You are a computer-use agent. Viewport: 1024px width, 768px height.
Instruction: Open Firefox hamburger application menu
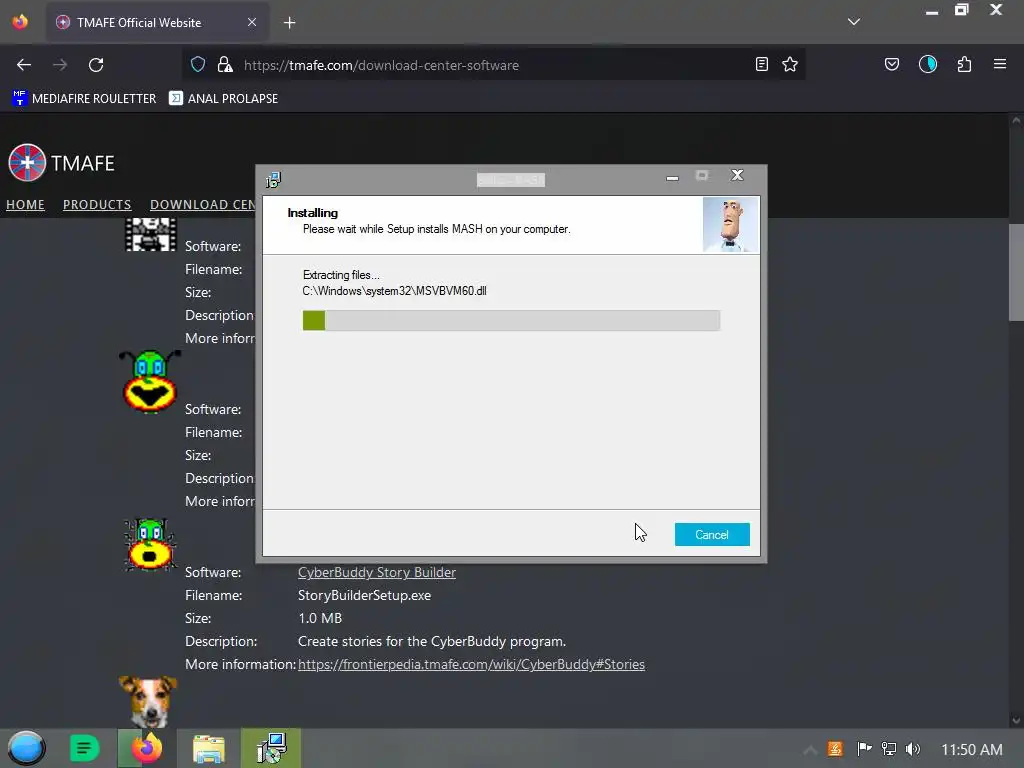(1000, 64)
